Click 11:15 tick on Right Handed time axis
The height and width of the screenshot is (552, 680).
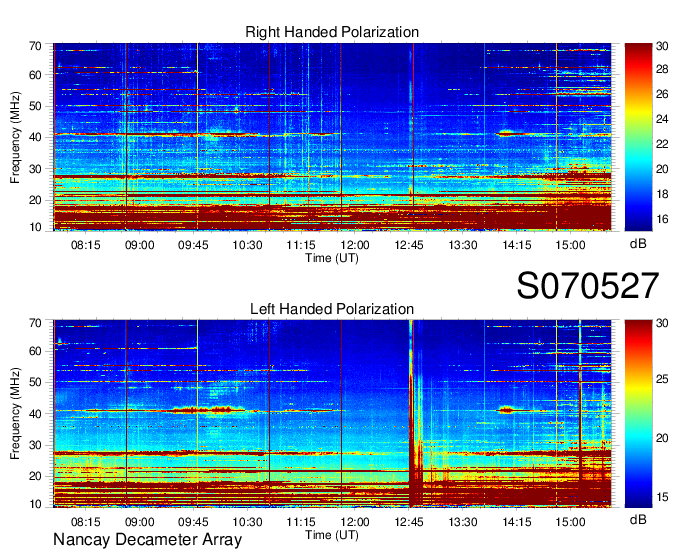301,245
